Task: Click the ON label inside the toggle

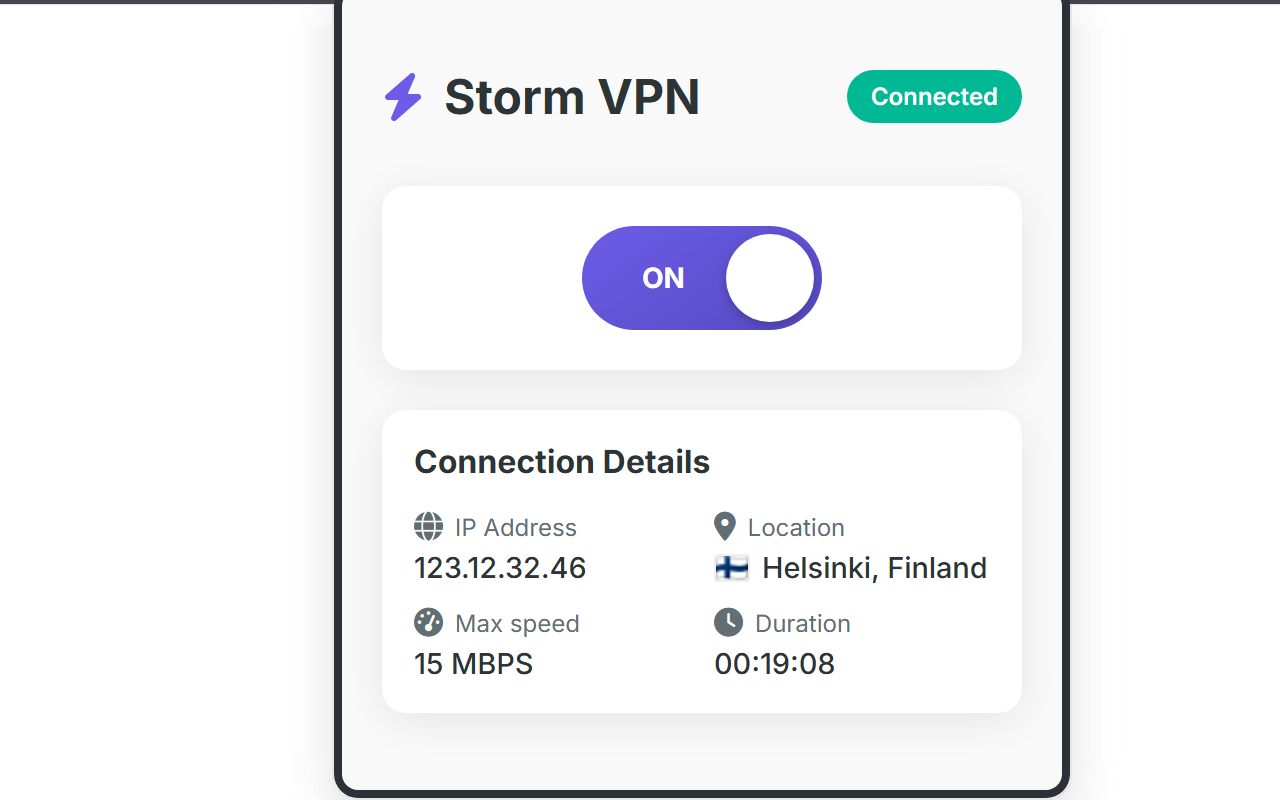Action: coord(662,278)
